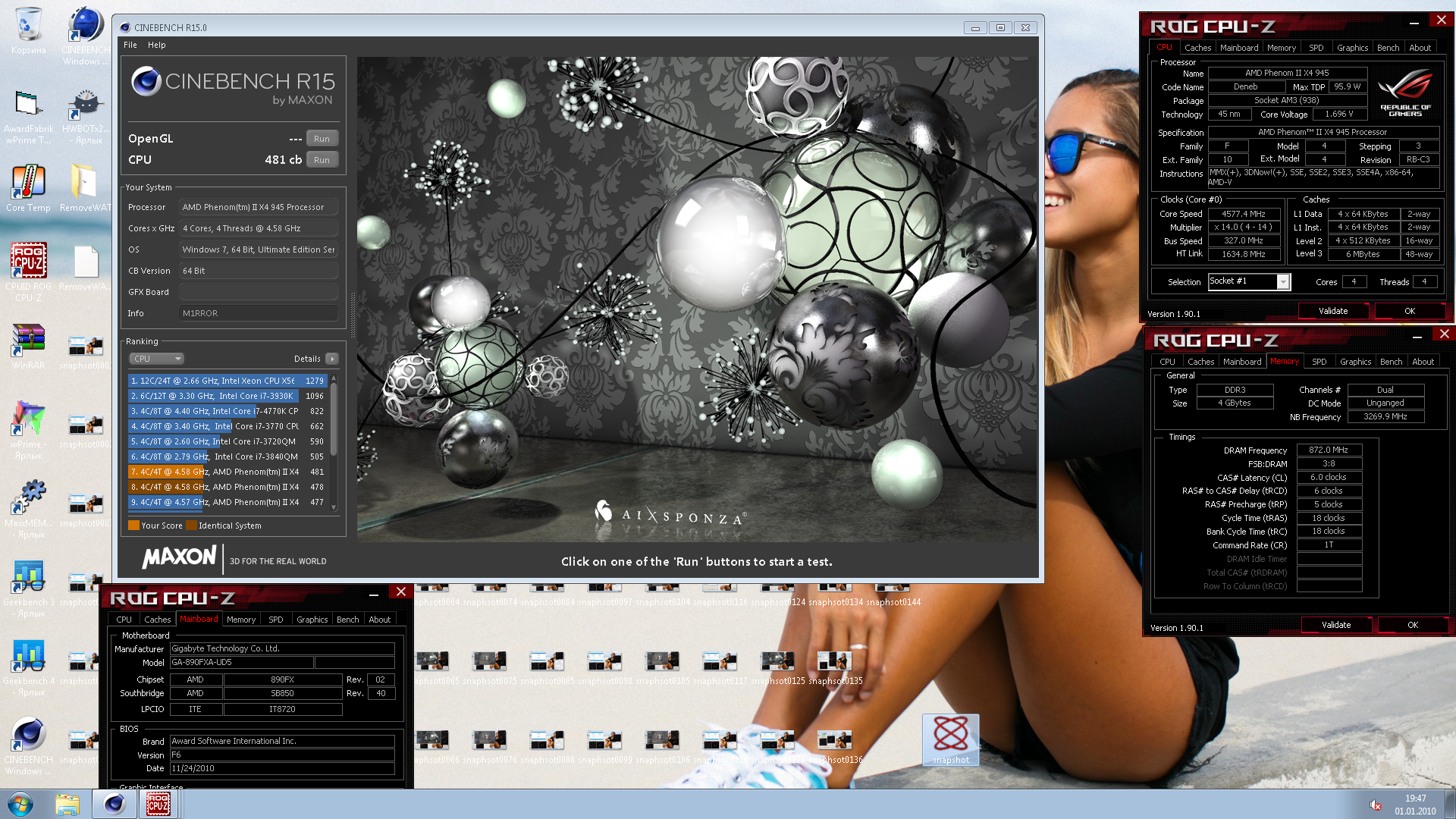Screen dimensions: 1456x819
Task: Open the RemoveWAT folder icon
Action: click(85, 188)
